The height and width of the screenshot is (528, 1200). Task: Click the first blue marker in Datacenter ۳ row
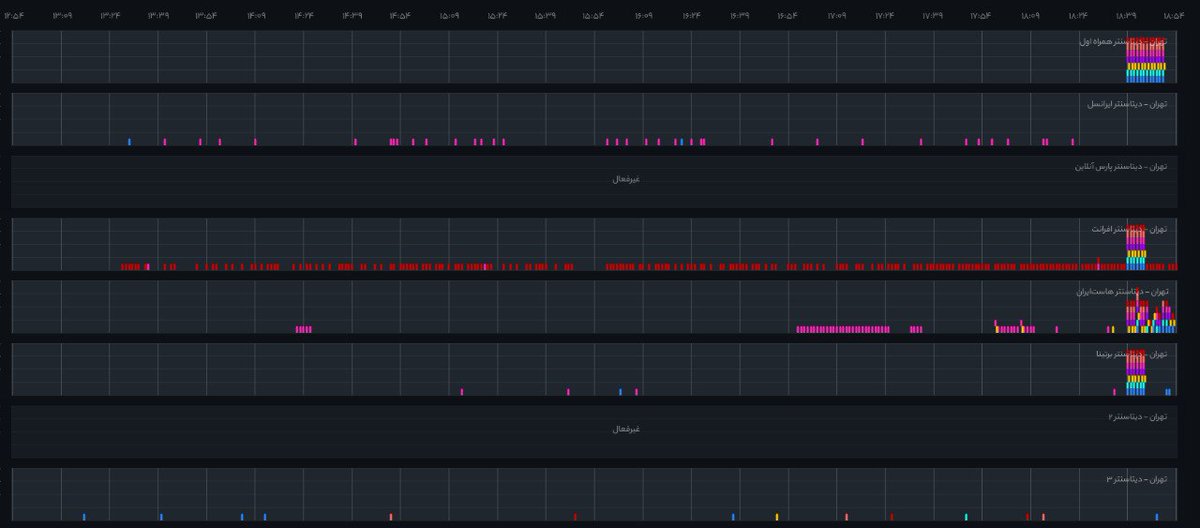pyautogui.click(x=84, y=517)
